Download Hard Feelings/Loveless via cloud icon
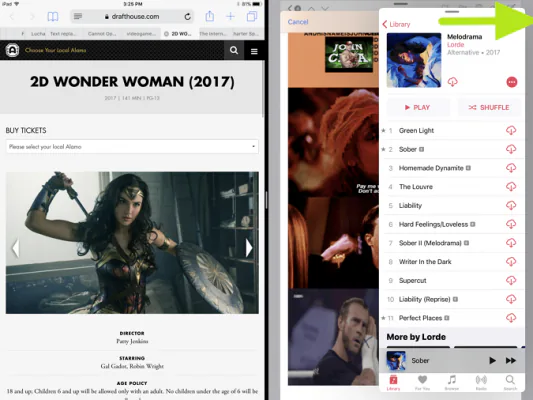This screenshot has width=533, height=400. pyautogui.click(x=511, y=224)
